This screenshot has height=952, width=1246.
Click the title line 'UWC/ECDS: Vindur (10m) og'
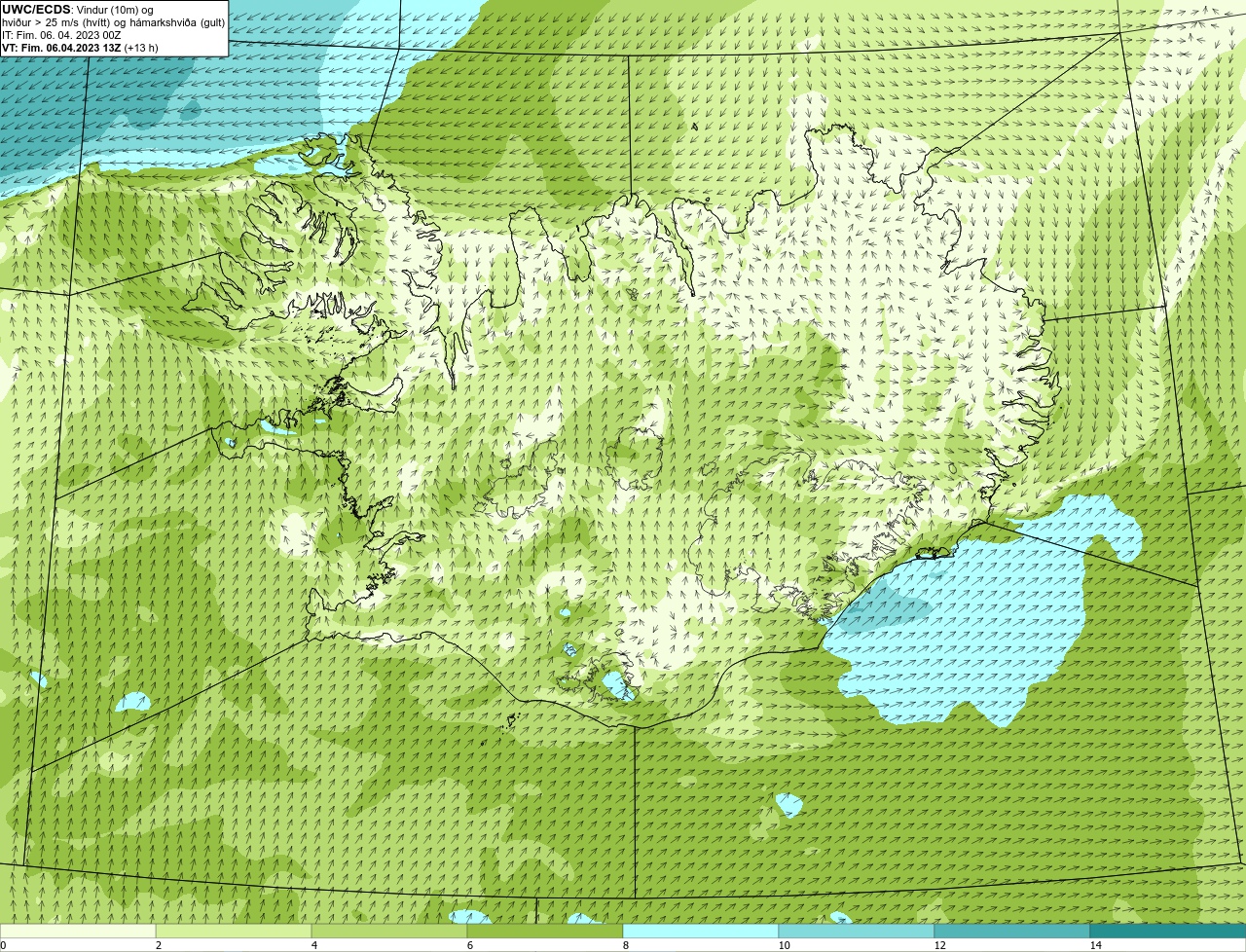coord(77,9)
